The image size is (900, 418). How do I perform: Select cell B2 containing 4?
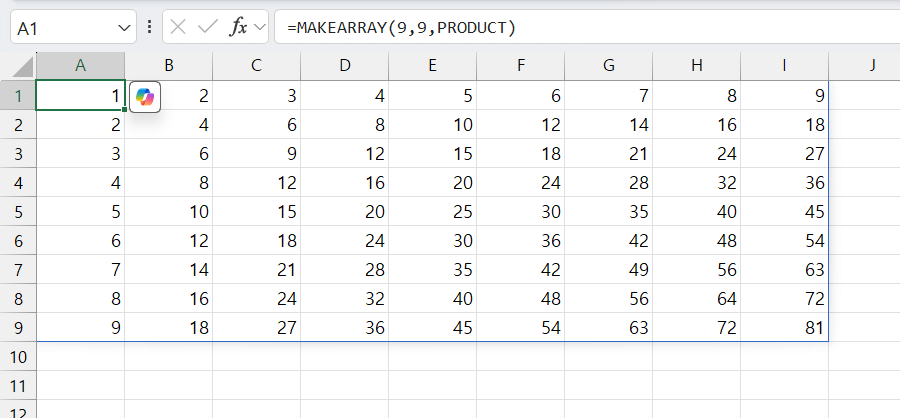169,125
